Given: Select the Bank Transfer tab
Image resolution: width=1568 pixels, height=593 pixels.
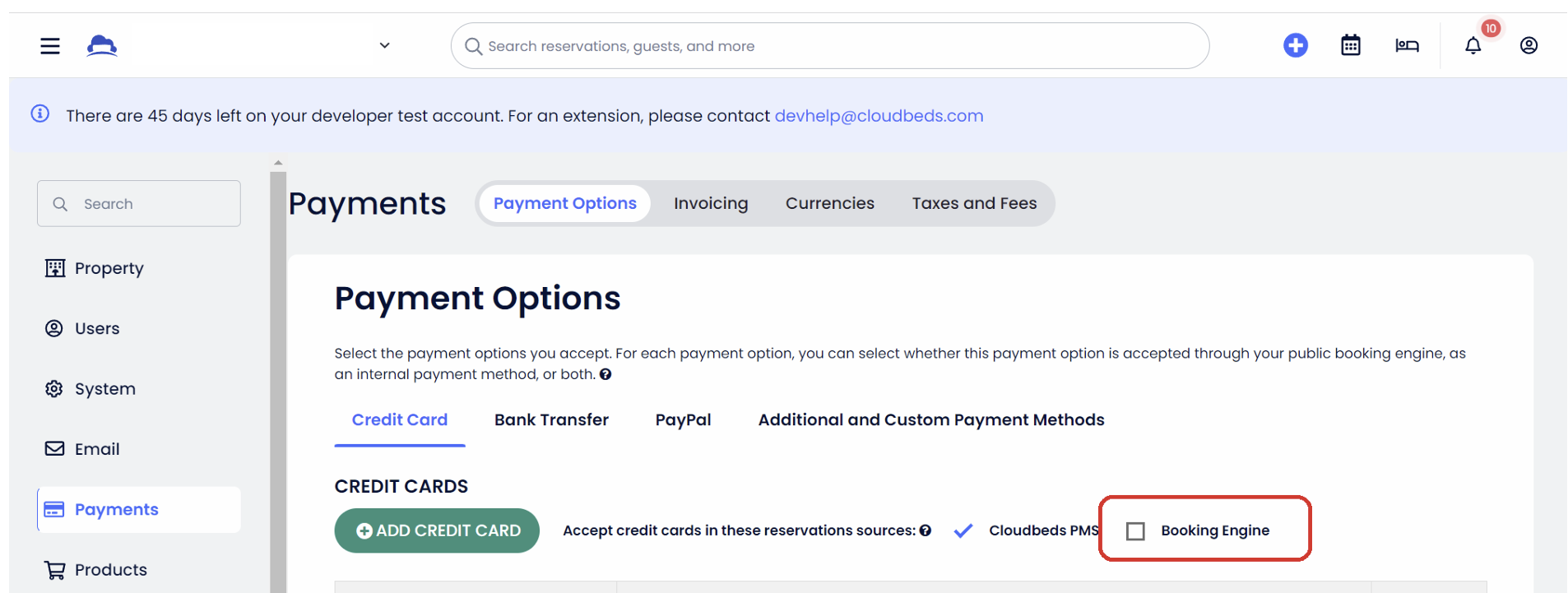Looking at the screenshot, I should coord(551,419).
